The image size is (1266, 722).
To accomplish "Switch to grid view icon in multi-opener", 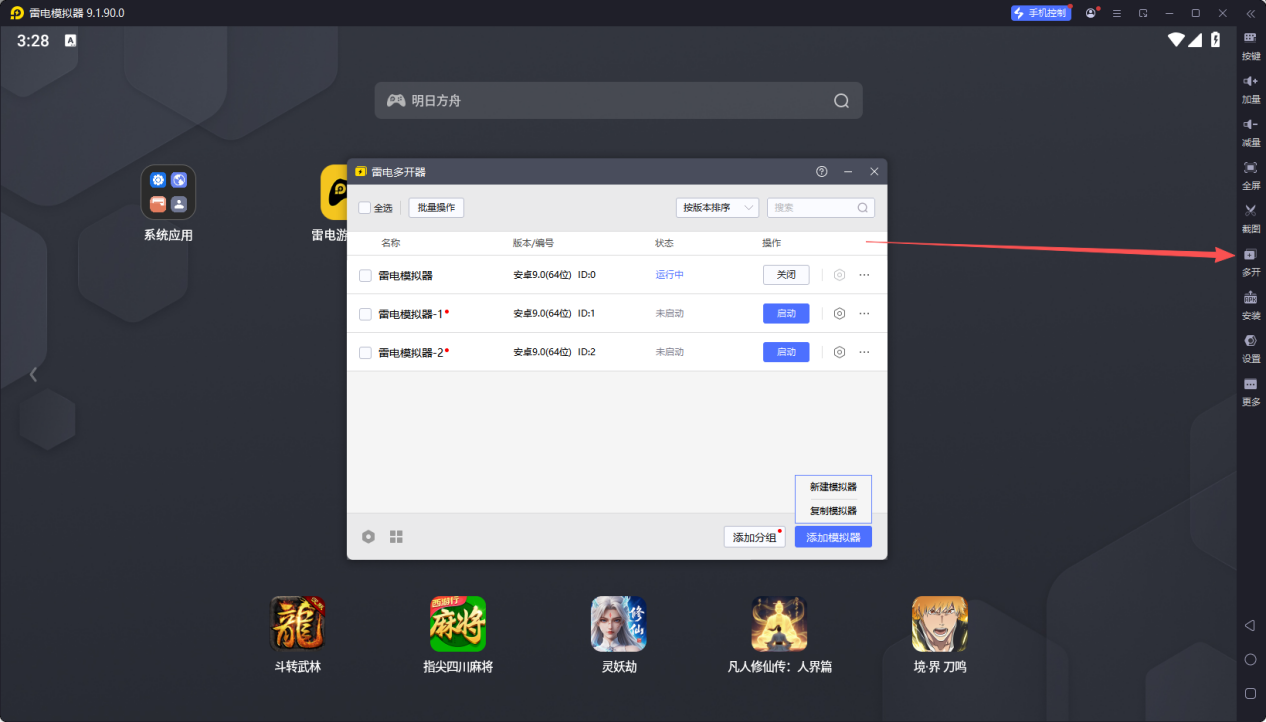I will [396, 537].
